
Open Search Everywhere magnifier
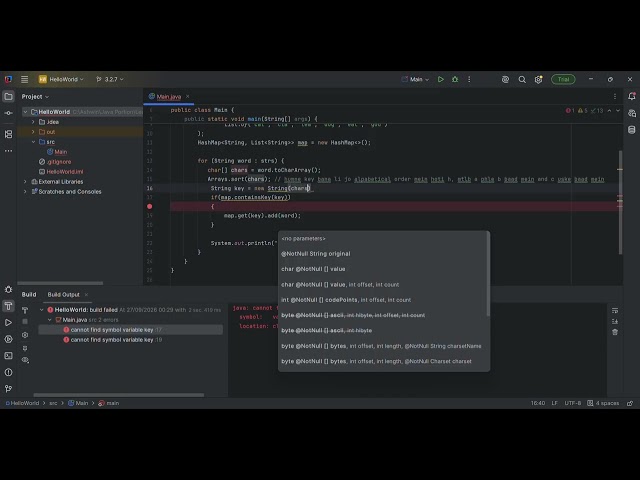coord(522,79)
